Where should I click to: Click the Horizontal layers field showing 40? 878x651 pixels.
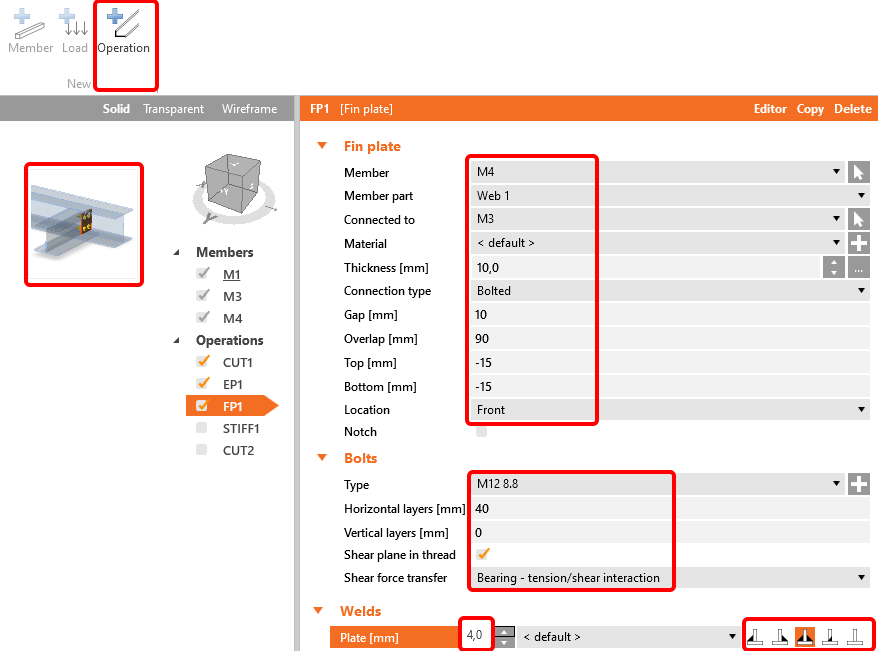[669, 508]
